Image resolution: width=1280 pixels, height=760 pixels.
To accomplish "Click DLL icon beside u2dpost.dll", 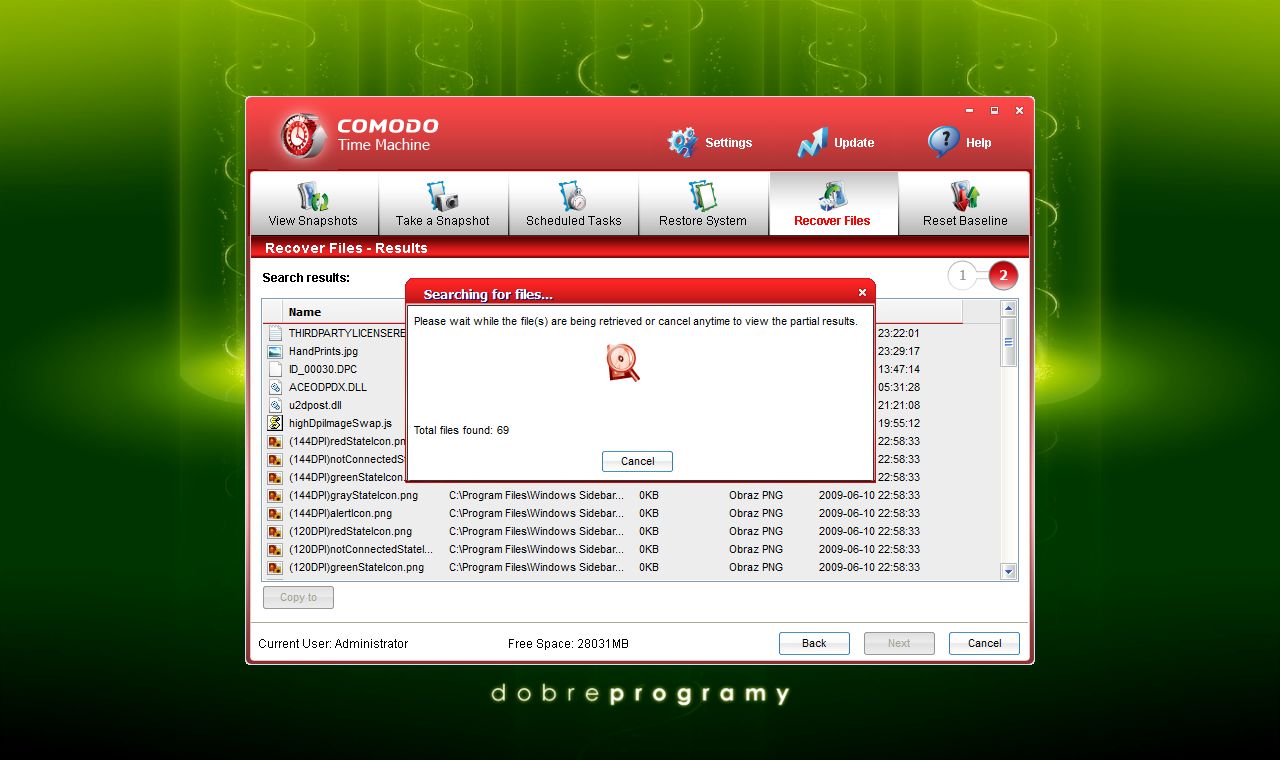I will click(x=274, y=405).
